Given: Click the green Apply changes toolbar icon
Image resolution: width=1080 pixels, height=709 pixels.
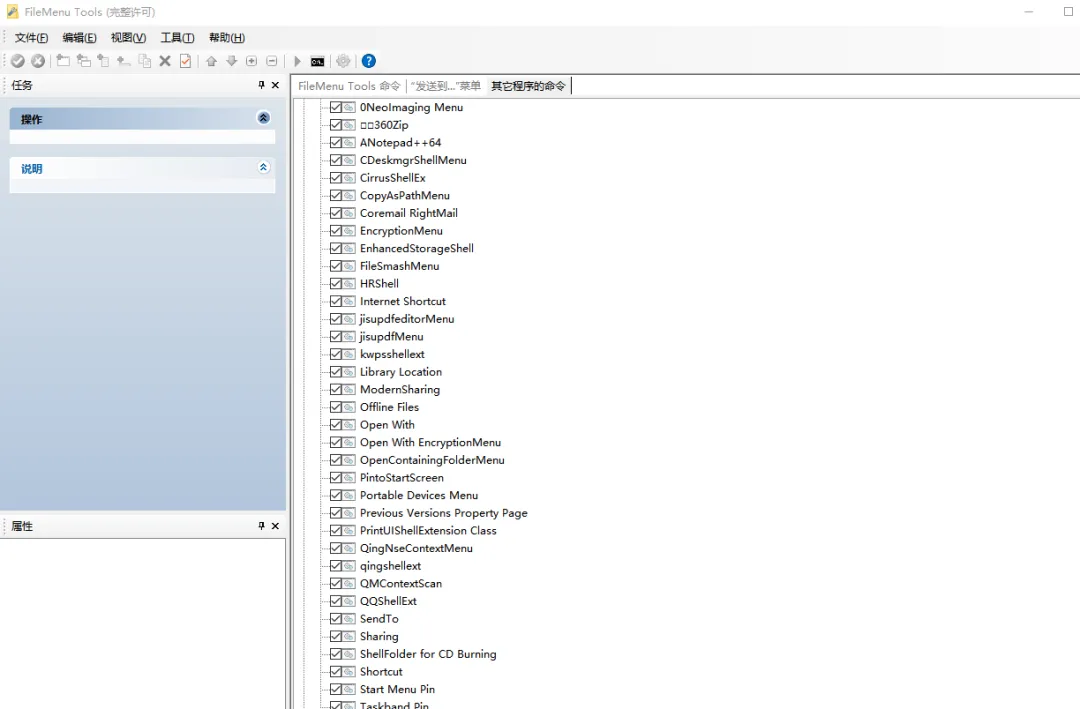Looking at the screenshot, I should (x=17, y=61).
